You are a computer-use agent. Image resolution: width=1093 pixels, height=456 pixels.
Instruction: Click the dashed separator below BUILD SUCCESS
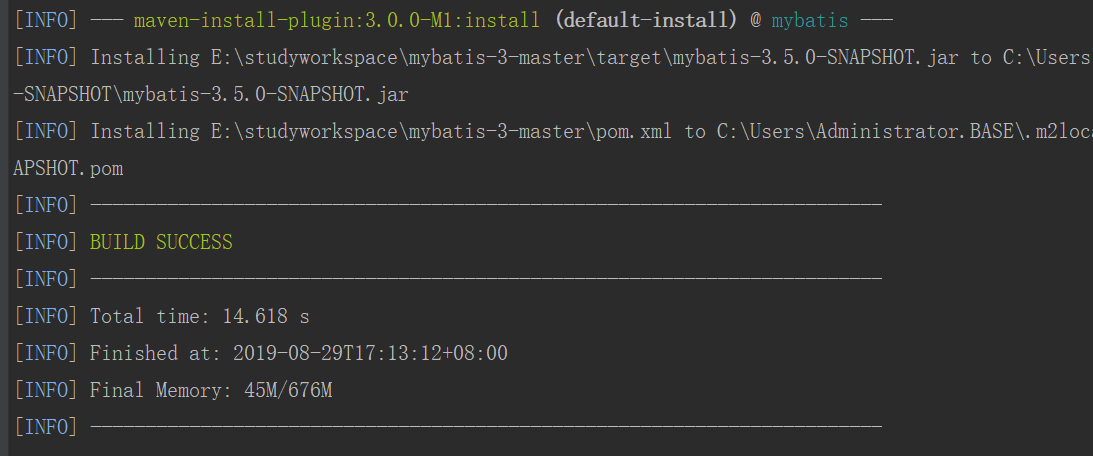[x=486, y=280]
